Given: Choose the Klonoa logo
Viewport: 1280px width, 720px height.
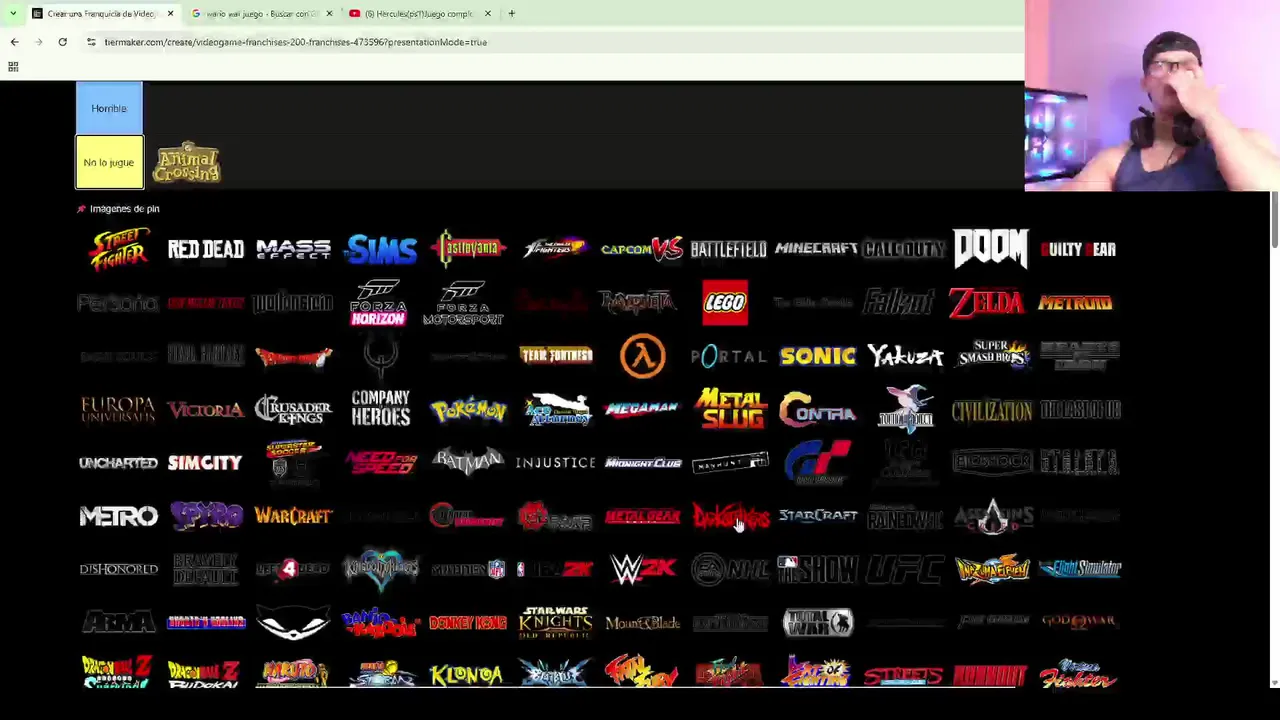Looking at the screenshot, I should [x=466, y=675].
